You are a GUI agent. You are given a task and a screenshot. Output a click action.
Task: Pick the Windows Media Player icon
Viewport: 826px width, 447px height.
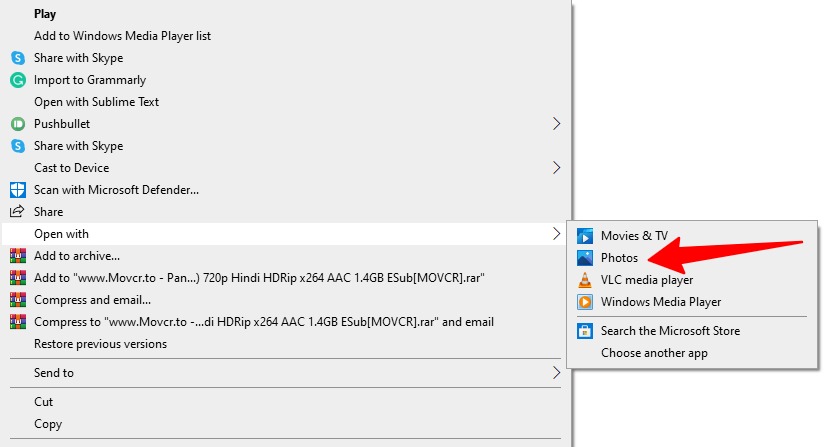click(585, 302)
